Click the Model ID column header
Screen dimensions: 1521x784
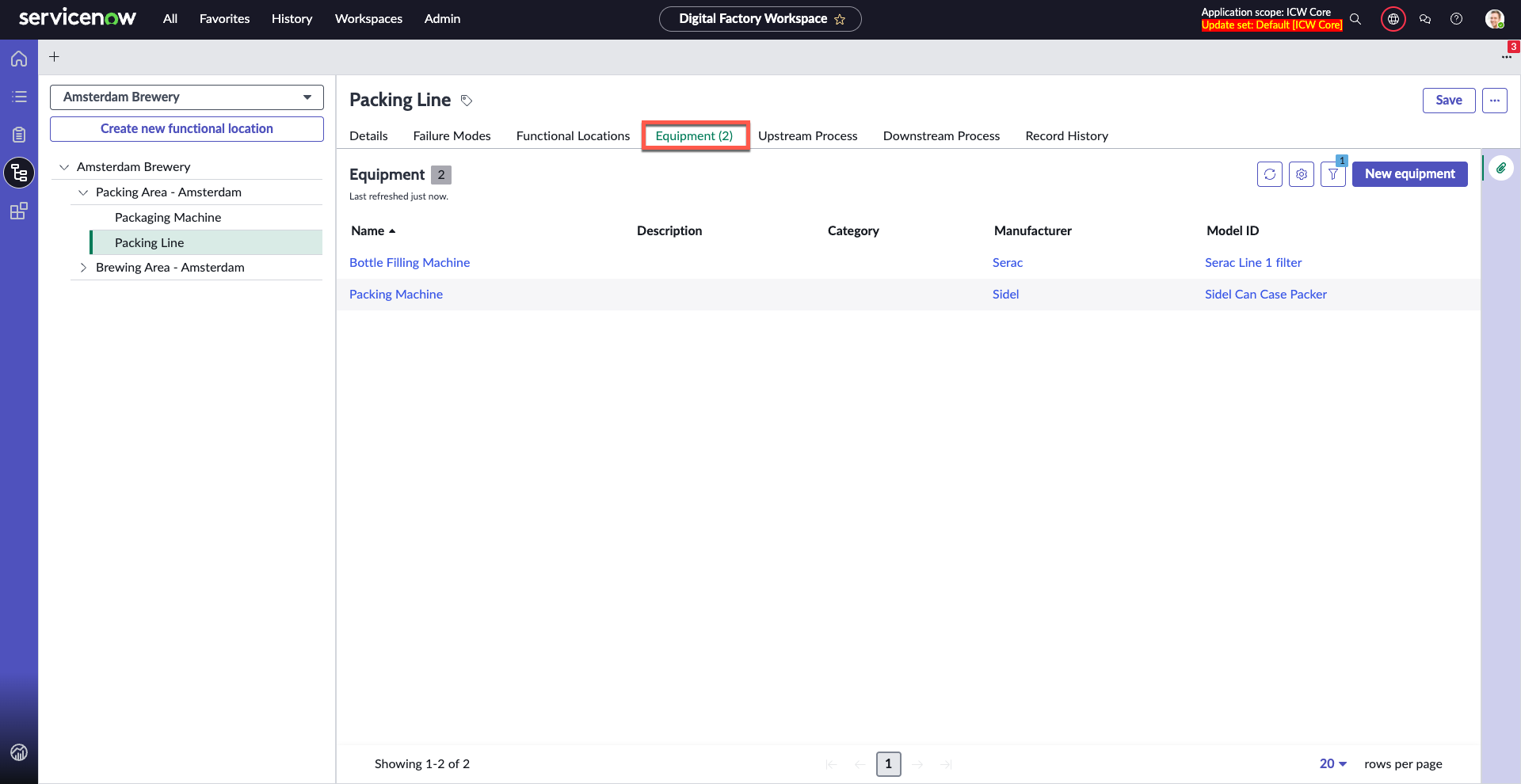[x=1233, y=231]
